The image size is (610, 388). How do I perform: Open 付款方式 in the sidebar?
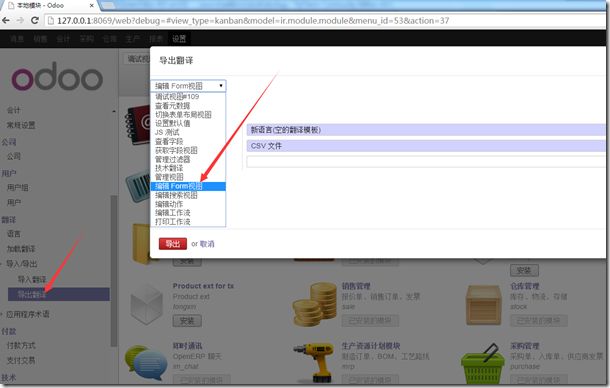point(21,345)
